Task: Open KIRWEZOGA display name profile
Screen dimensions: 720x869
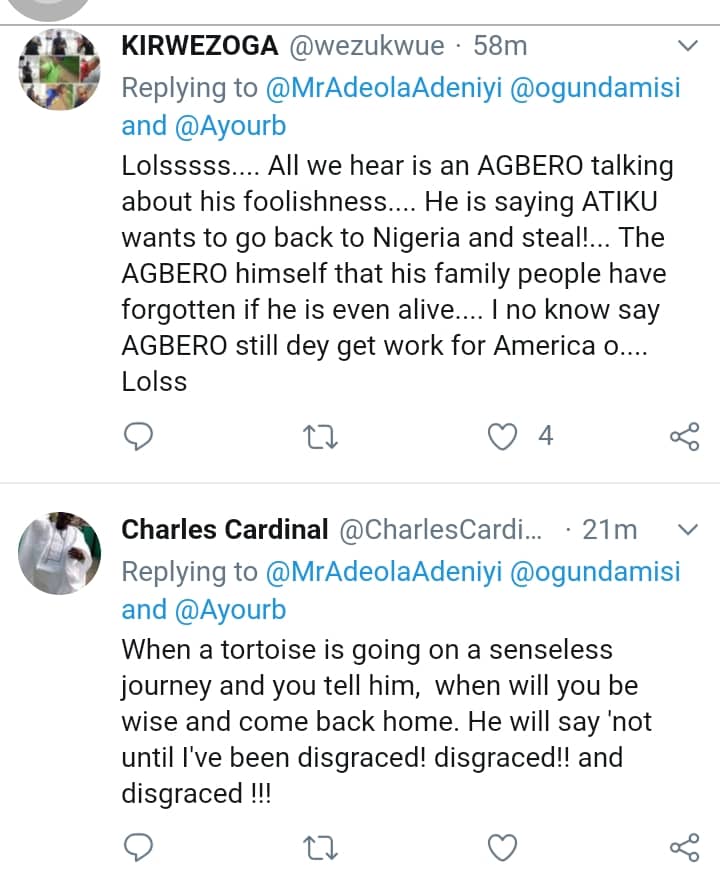Action: tap(199, 46)
